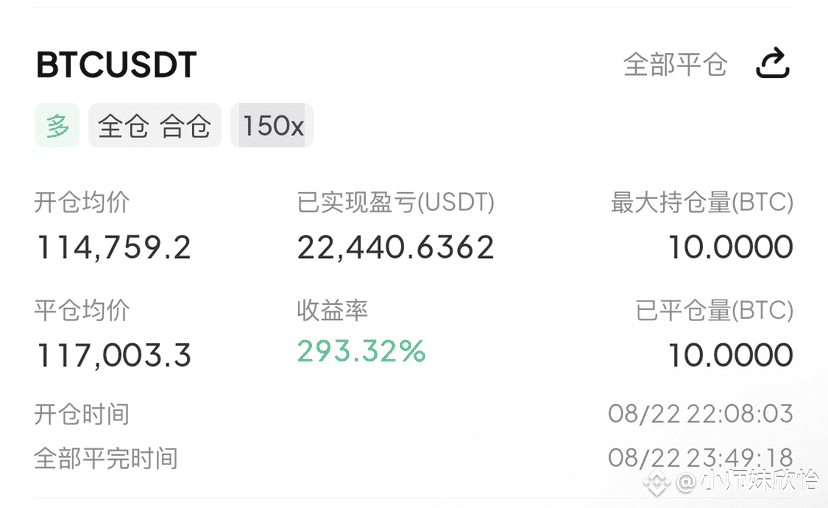Screen dimensions: 828x508
Task: Tap the max position value under 最大持仓量
Action: pos(731,247)
